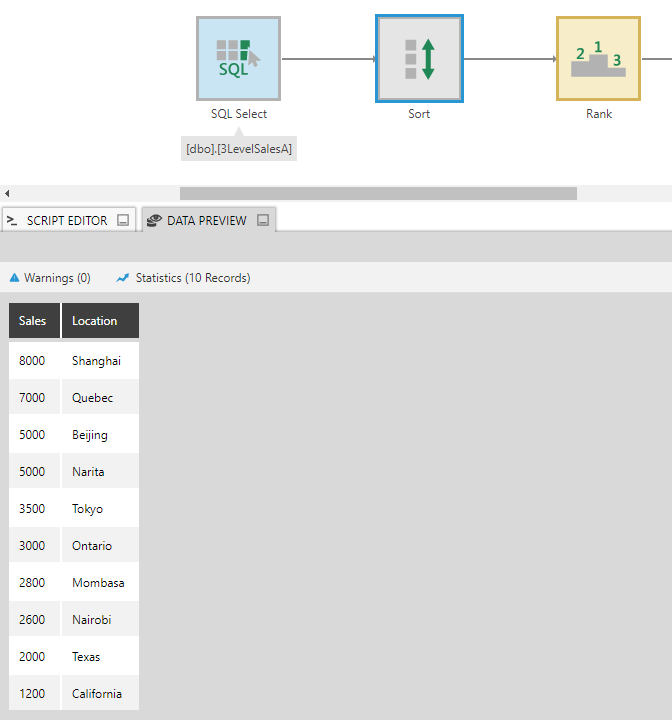Viewport: 672px width, 720px height.
Task: Switch to the Data Preview tab
Action: (x=206, y=221)
